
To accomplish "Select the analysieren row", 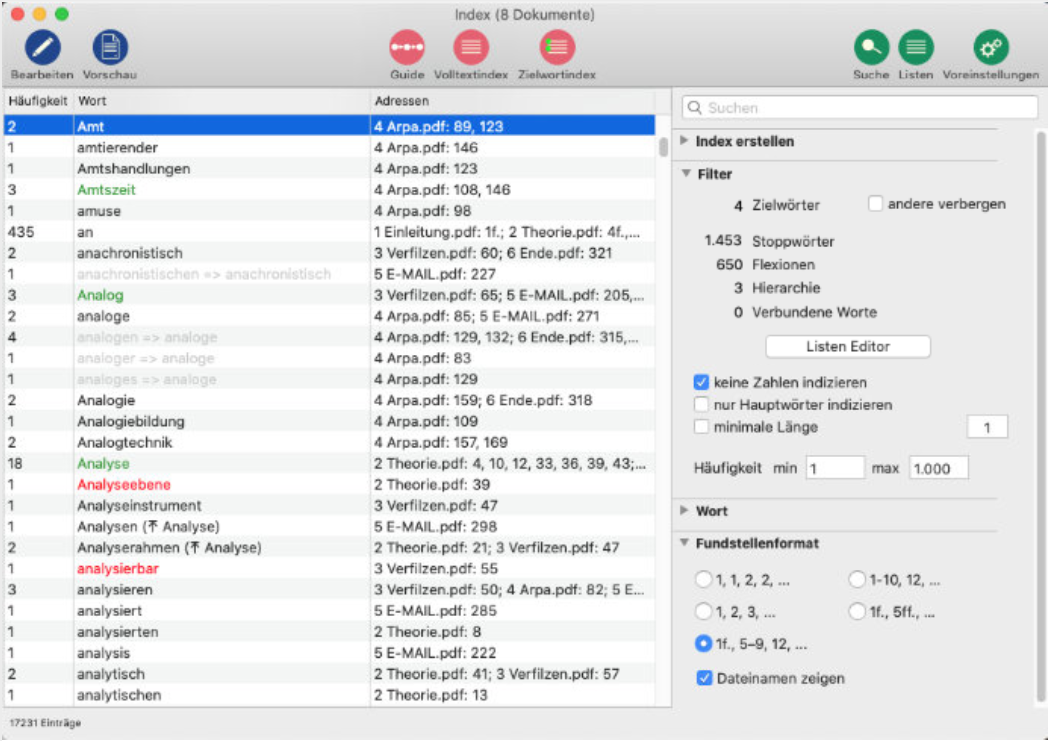I will click(329, 589).
